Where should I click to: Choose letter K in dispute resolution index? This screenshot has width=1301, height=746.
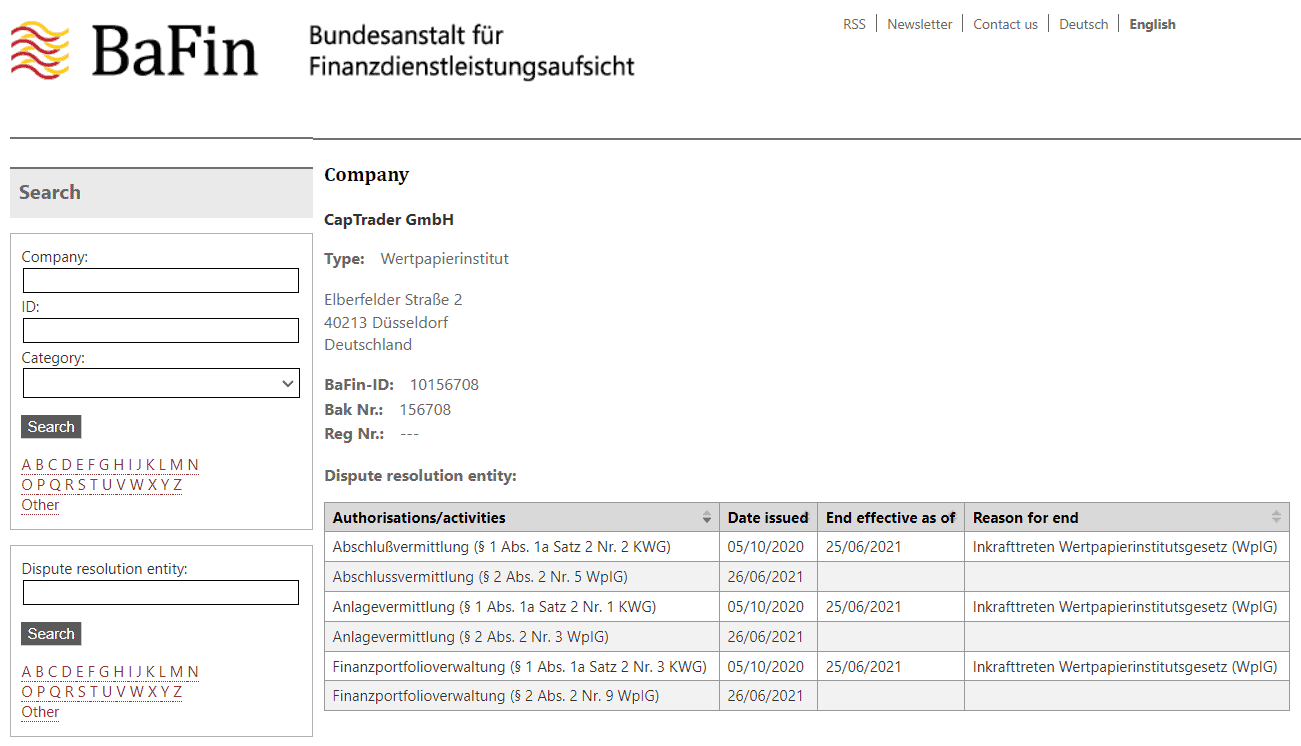click(x=150, y=672)
